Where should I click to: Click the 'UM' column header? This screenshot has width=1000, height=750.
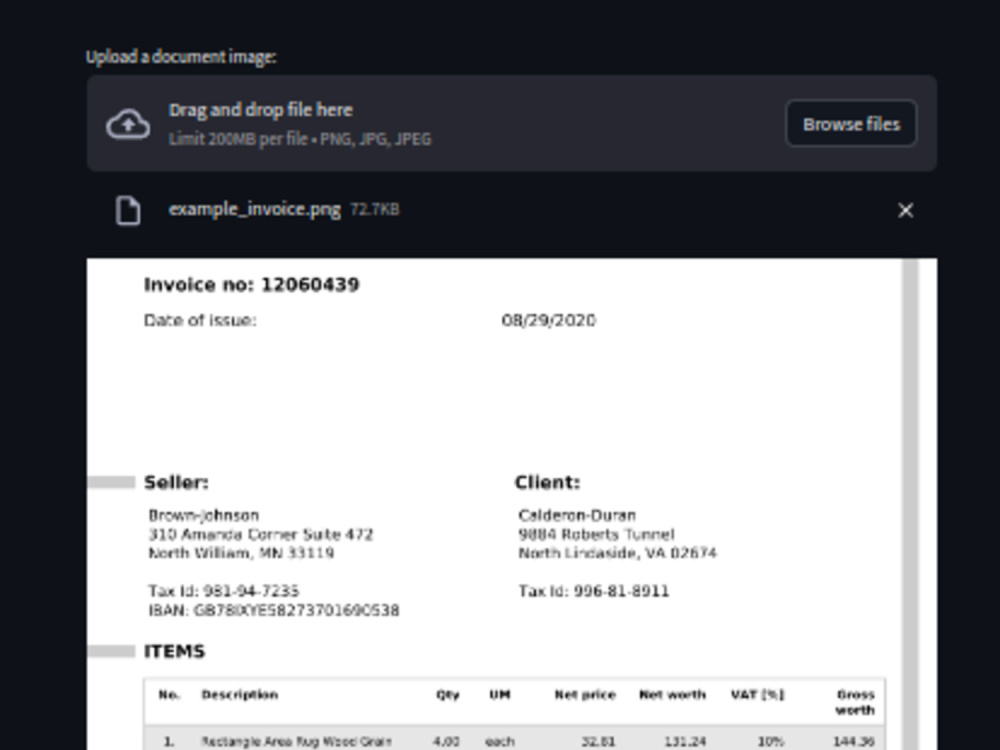tap(500, 695)
